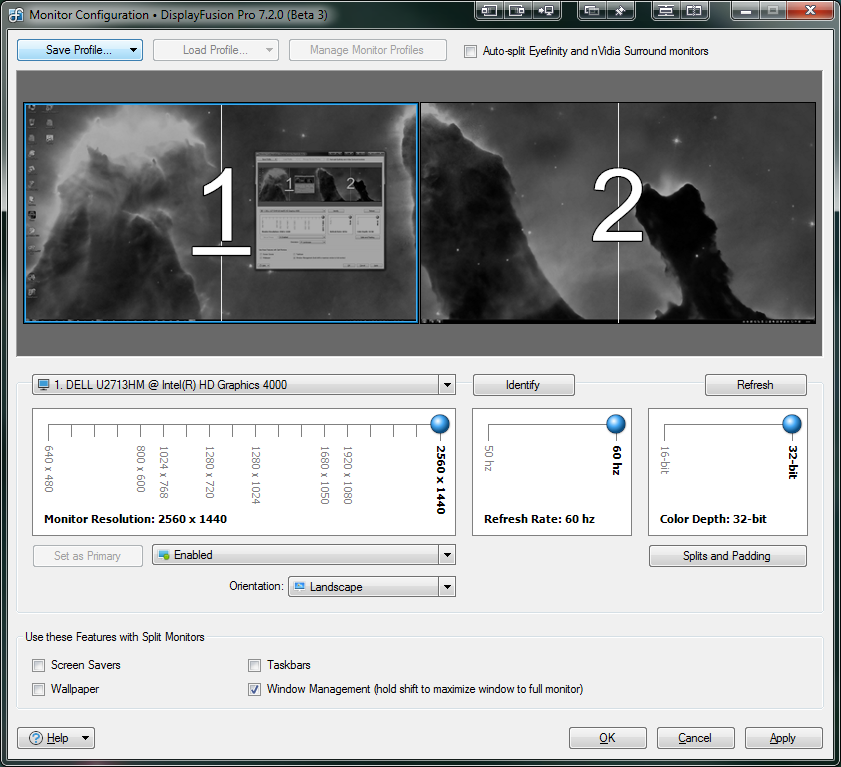Open Splits and Padding settings
The image size is (841, 767).
click(x=727, y=556)
